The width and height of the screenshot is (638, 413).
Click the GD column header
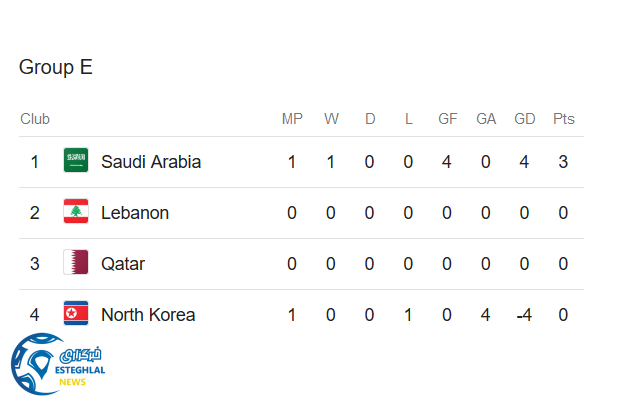pos(525,119)
